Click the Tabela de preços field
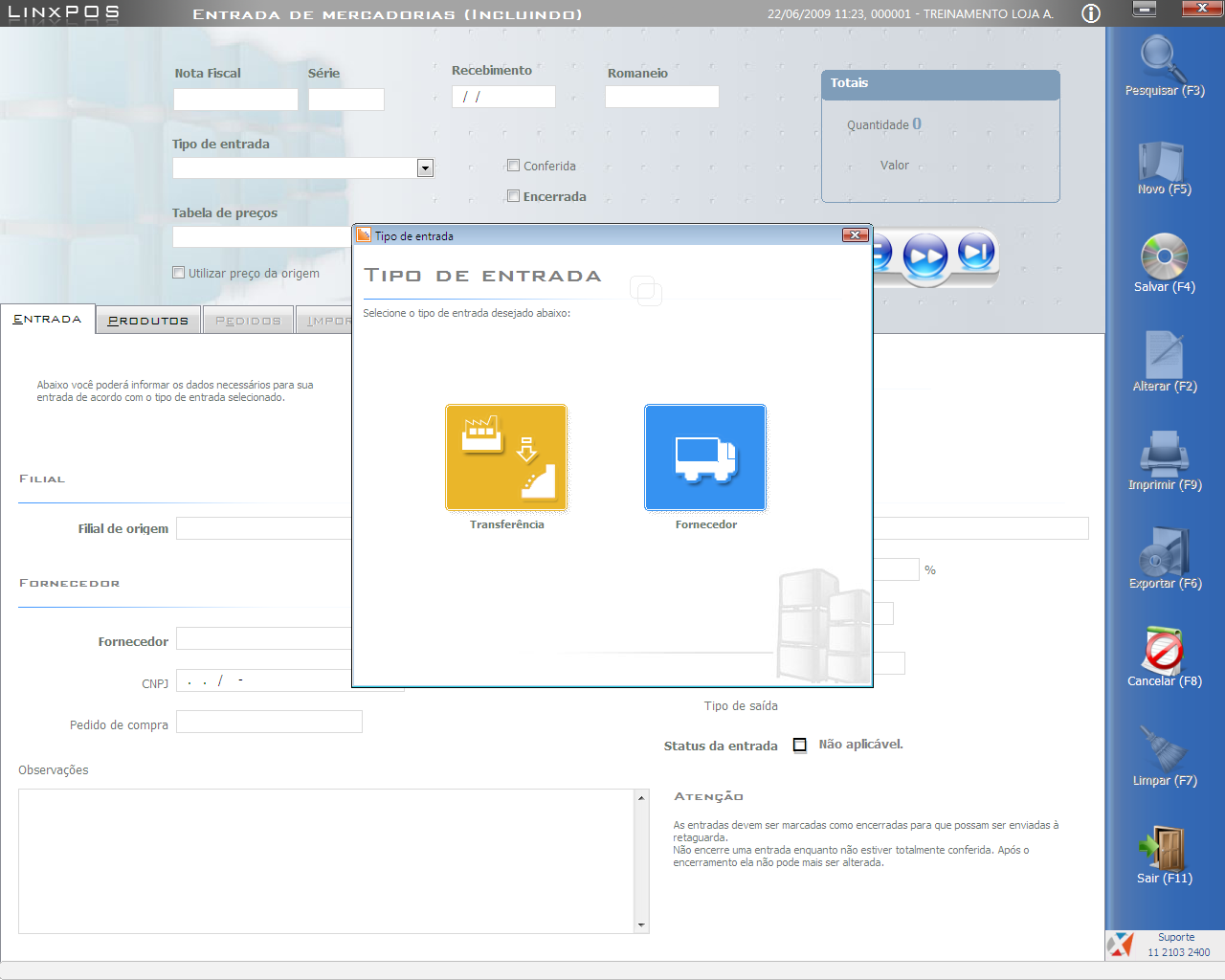 262,236
